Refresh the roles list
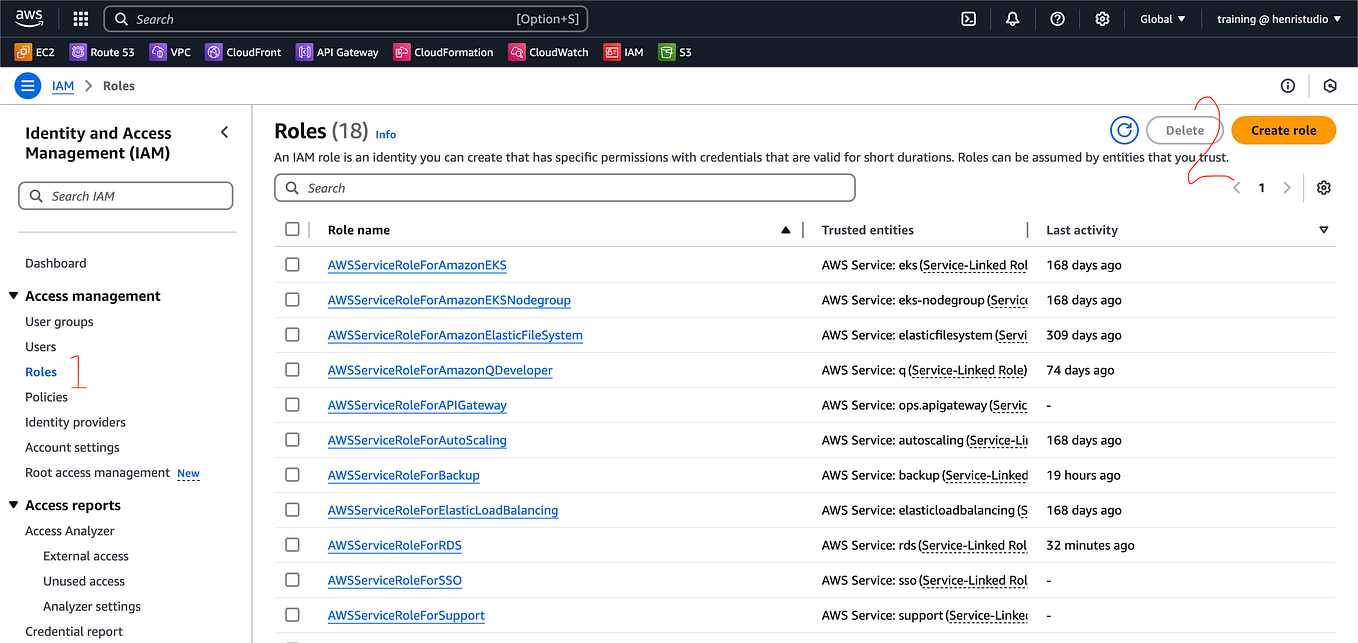1358x643 pixels. tap(1124, 130)
